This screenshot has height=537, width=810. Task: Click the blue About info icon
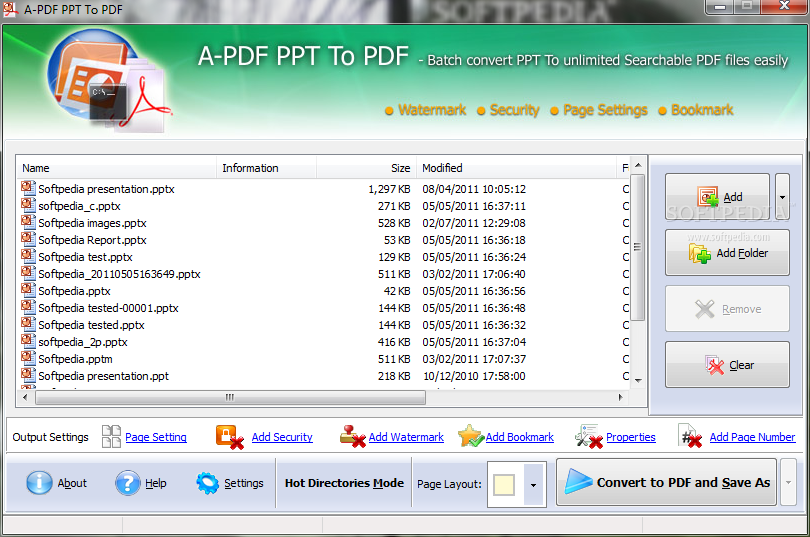tap(39, 483)
